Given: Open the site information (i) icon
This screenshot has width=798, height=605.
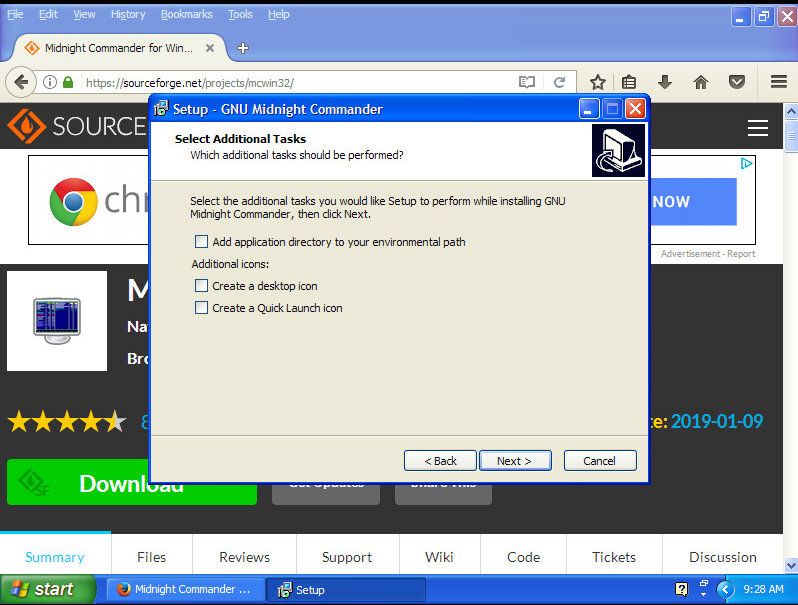Looking at the screenshot, I should pyautogui.click(x=50, y=82).
